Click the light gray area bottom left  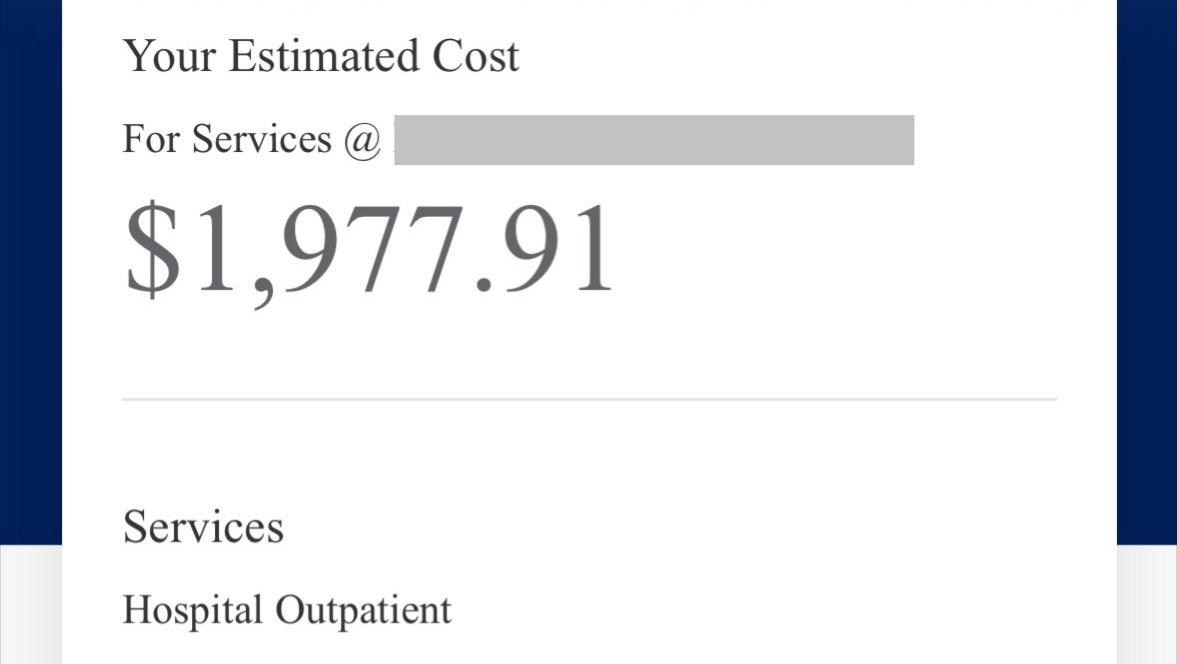31,605
